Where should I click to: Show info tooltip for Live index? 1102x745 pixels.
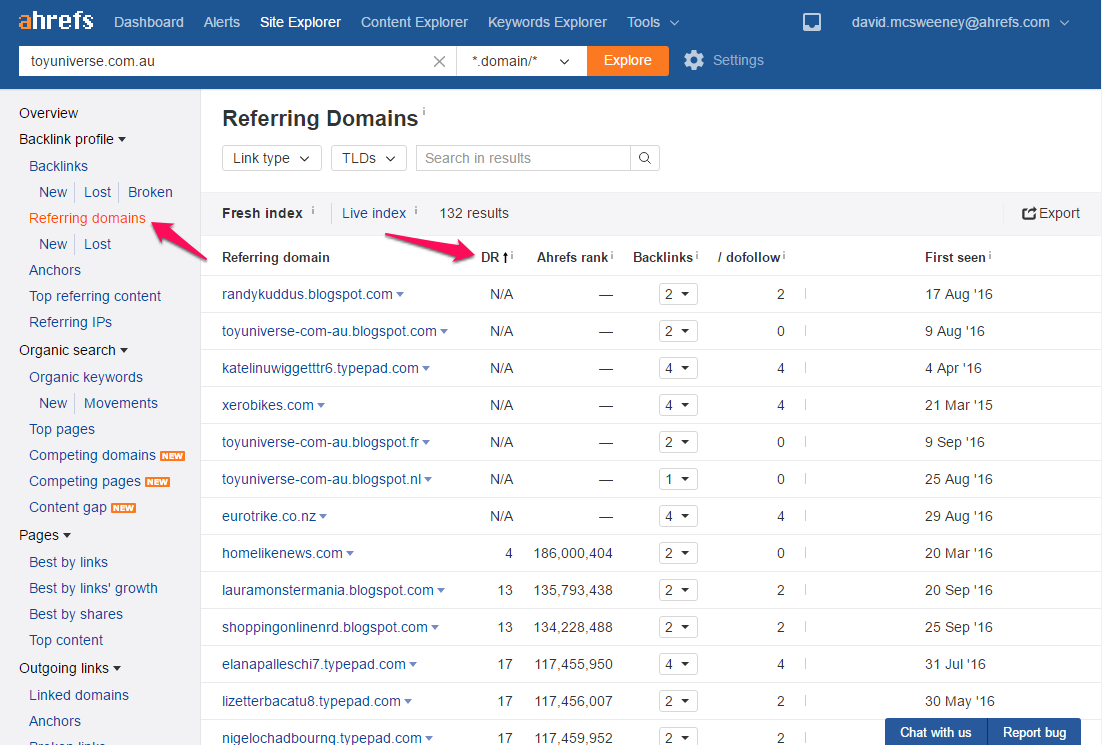point(416,209)
